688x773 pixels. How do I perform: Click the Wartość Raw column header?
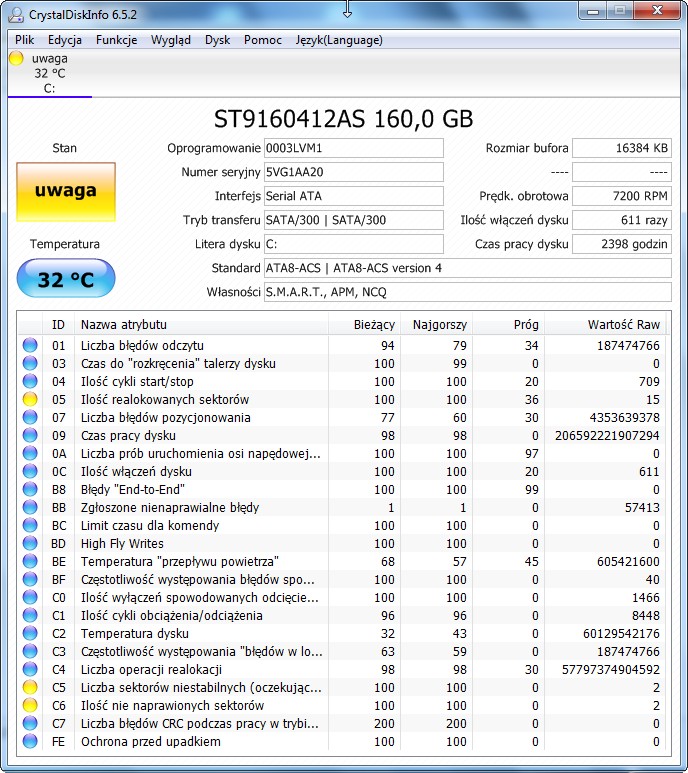tap(605, 324)
